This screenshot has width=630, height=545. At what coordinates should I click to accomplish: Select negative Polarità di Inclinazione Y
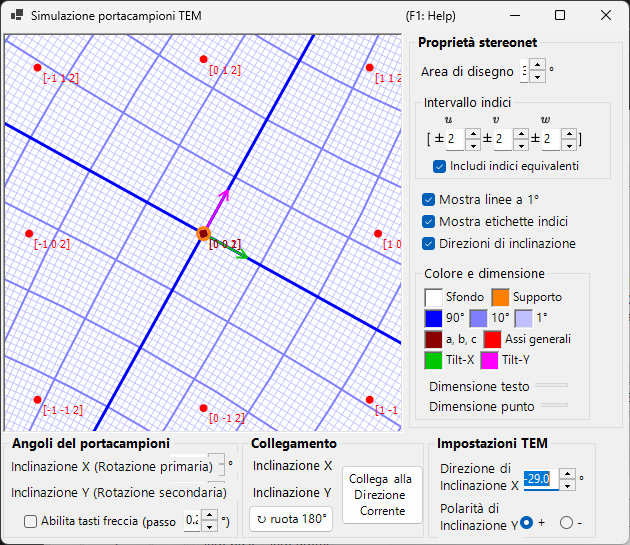(566, 522)
